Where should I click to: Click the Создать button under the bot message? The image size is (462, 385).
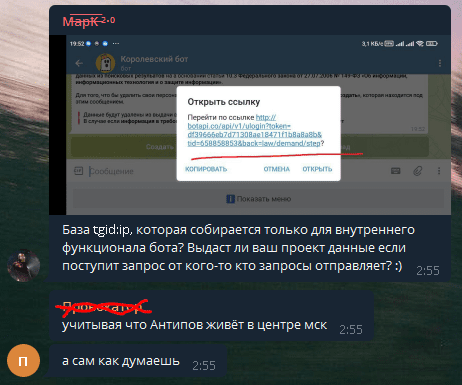[124, 147]
